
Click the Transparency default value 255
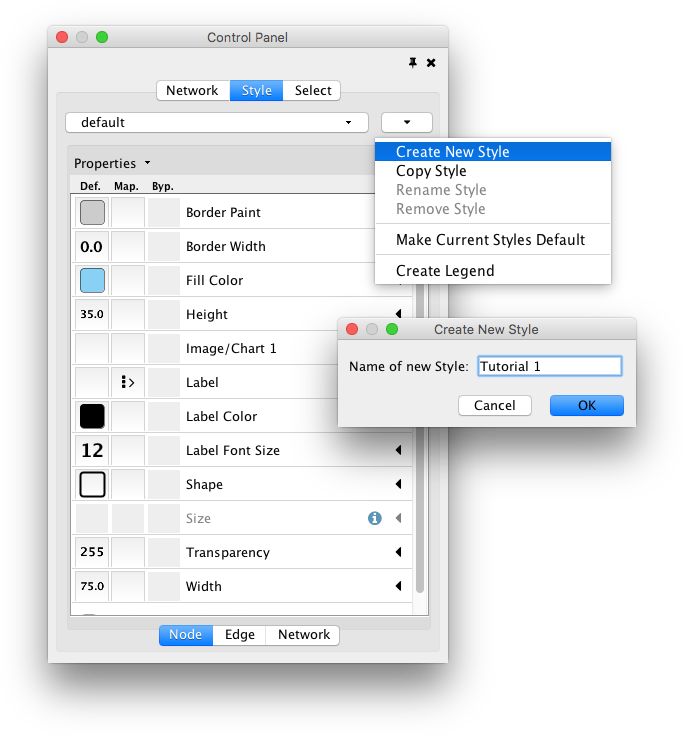[x=92, y=552]
